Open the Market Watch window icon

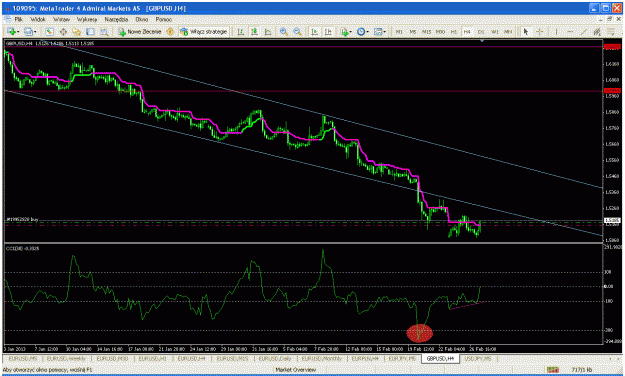(49, 32)
